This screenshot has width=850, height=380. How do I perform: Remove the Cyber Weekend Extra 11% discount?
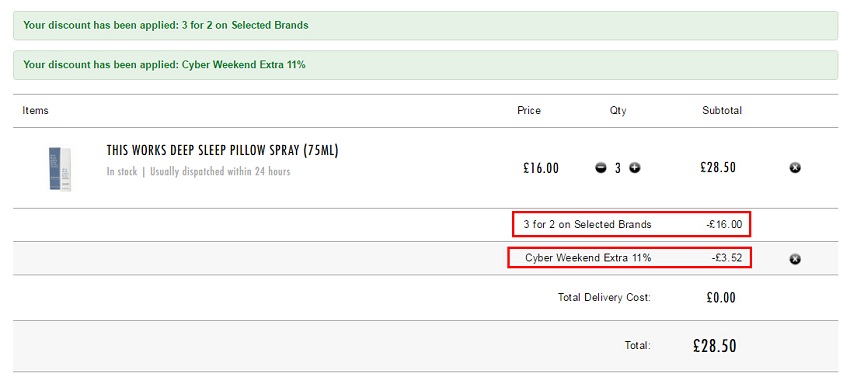pyautogui.click(x=795, y=259)
